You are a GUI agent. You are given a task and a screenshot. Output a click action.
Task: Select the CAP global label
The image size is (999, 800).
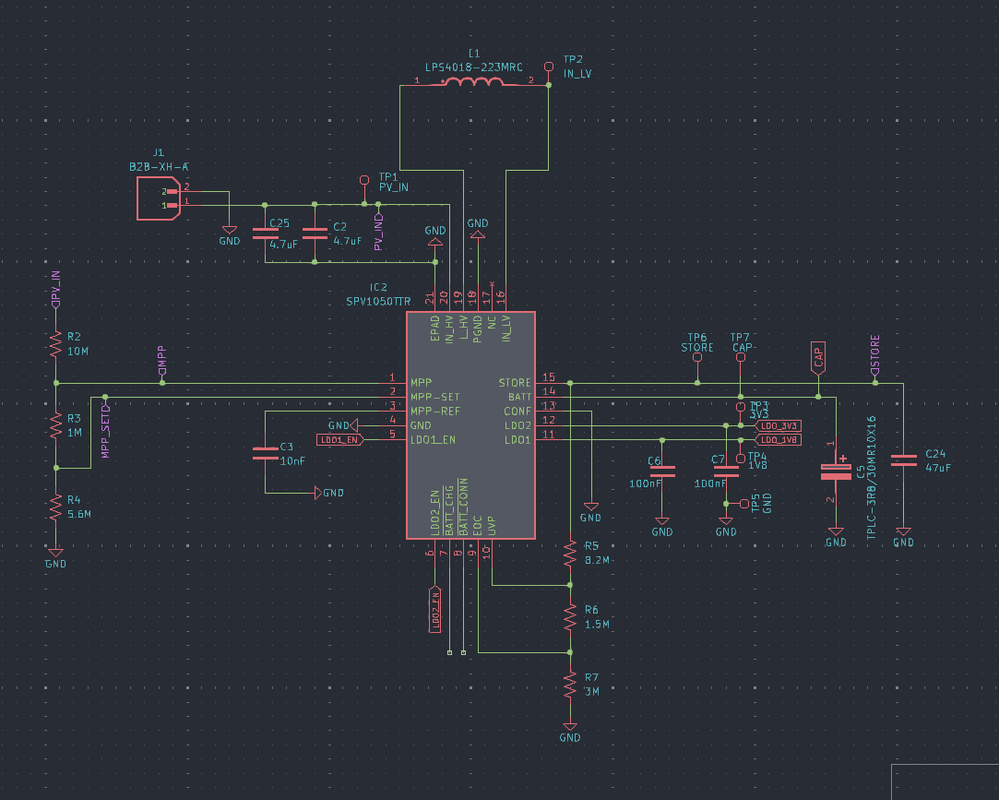tap(819, 359)
